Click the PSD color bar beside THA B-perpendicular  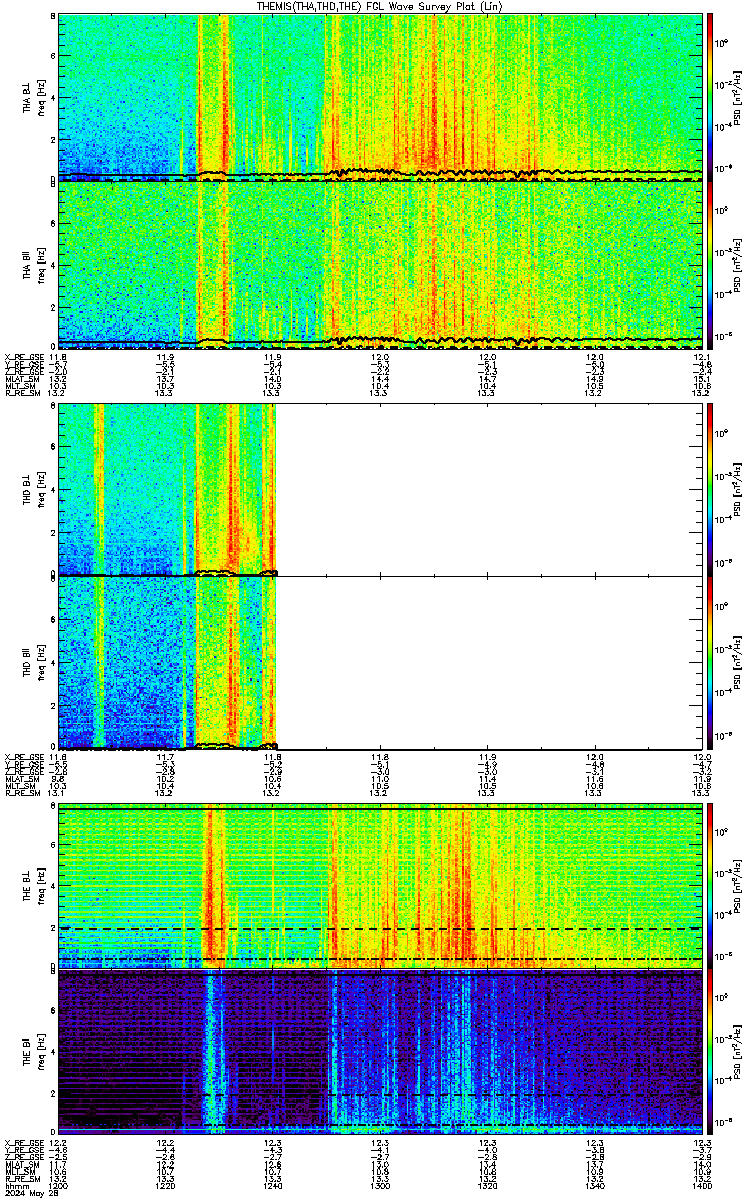point(710,97)
